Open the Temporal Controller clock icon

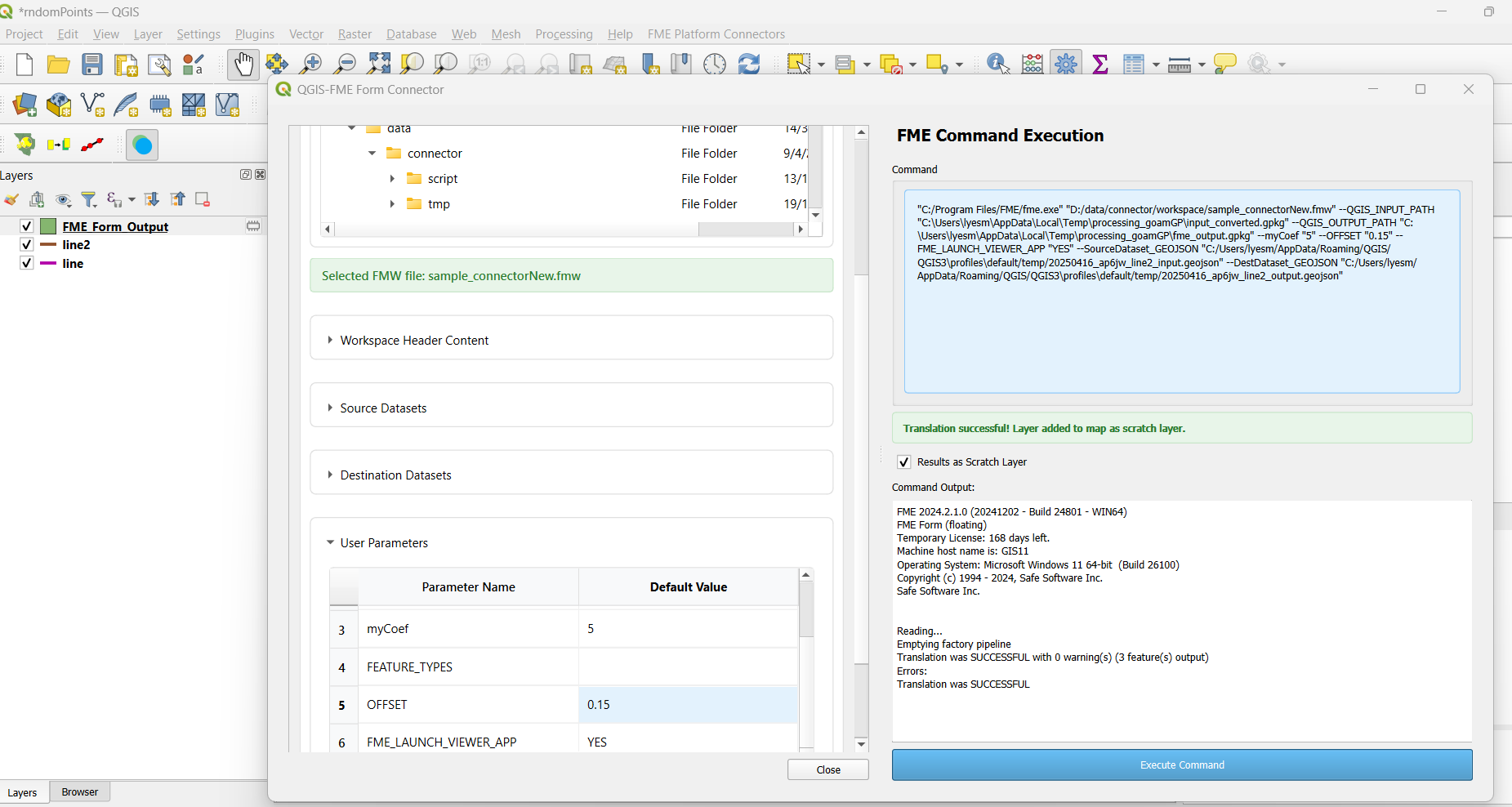(715, 64)
